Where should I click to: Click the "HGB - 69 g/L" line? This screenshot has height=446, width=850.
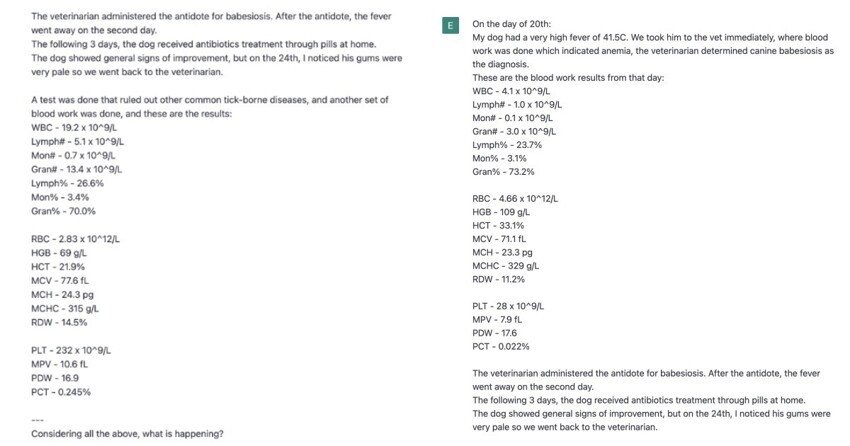point(62,253)
